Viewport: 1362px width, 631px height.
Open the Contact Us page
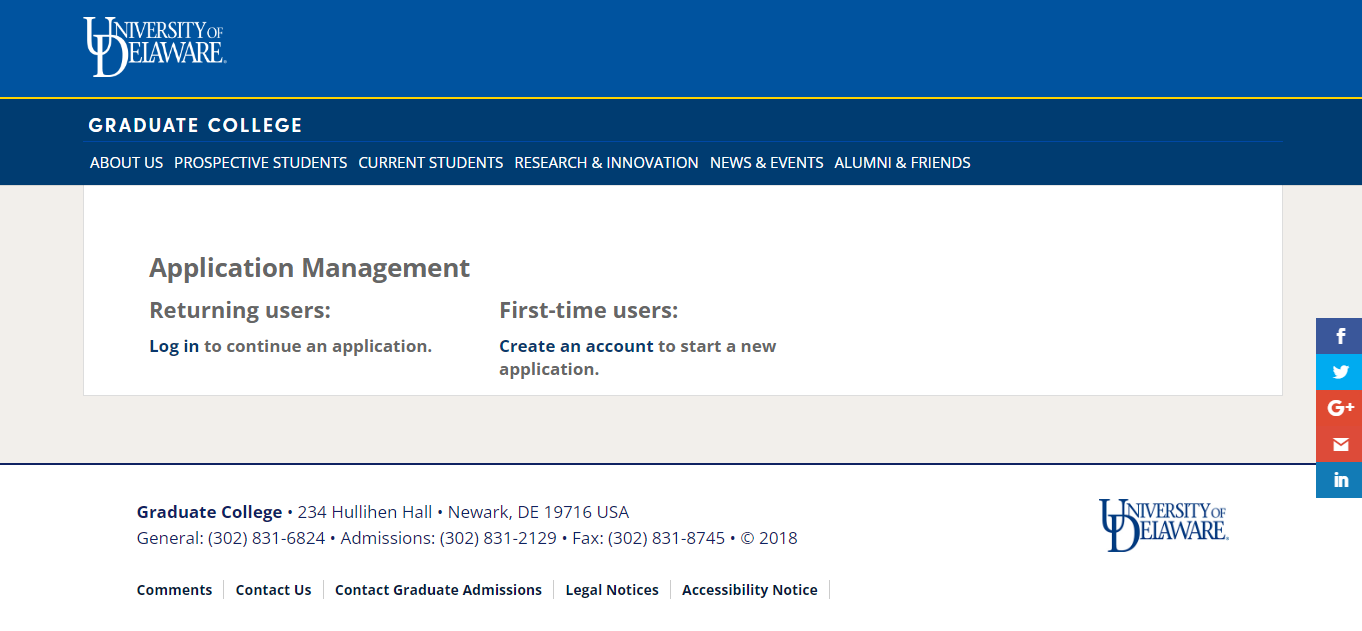(x=273, y=589)
